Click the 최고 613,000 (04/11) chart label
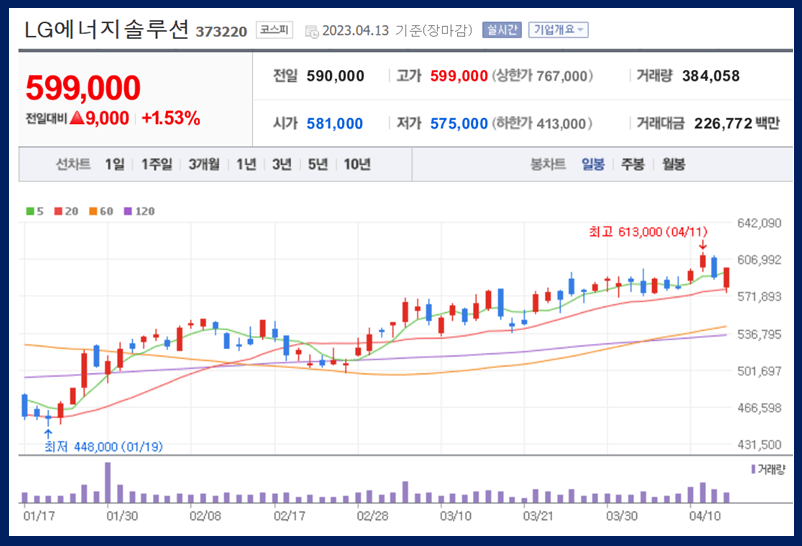 click(x=648, y=232)
